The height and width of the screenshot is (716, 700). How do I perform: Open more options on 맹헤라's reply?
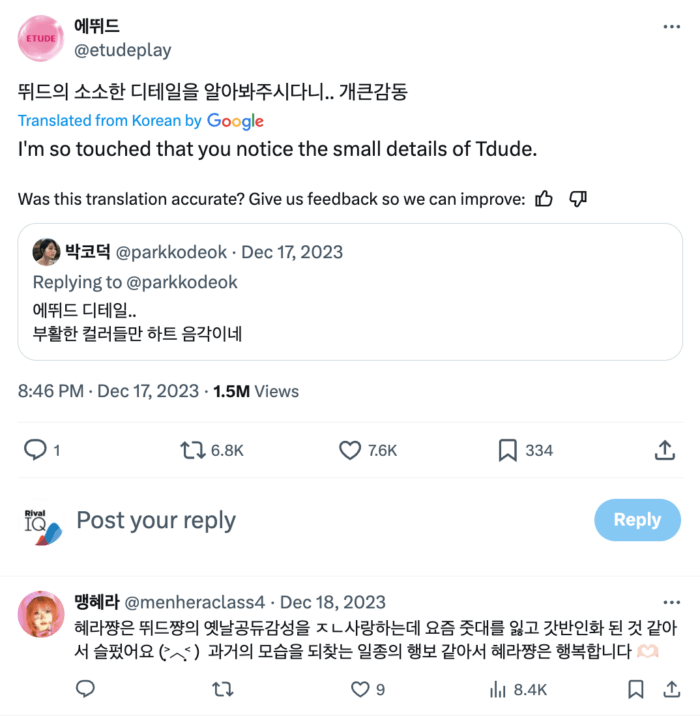673,602
